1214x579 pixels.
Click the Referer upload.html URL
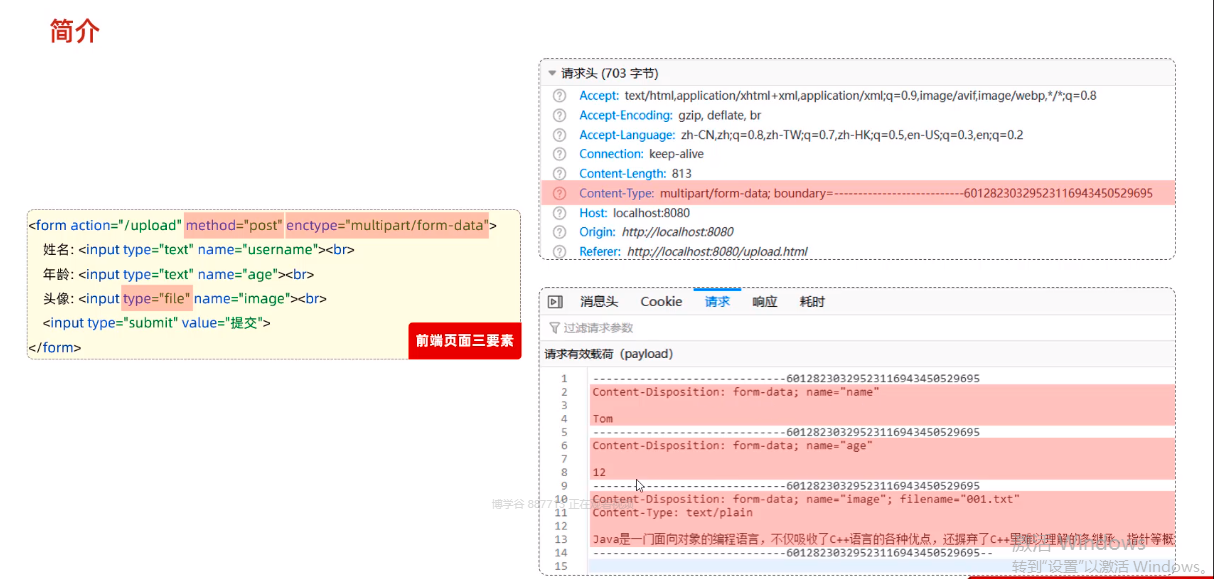(x=717, y=252)
